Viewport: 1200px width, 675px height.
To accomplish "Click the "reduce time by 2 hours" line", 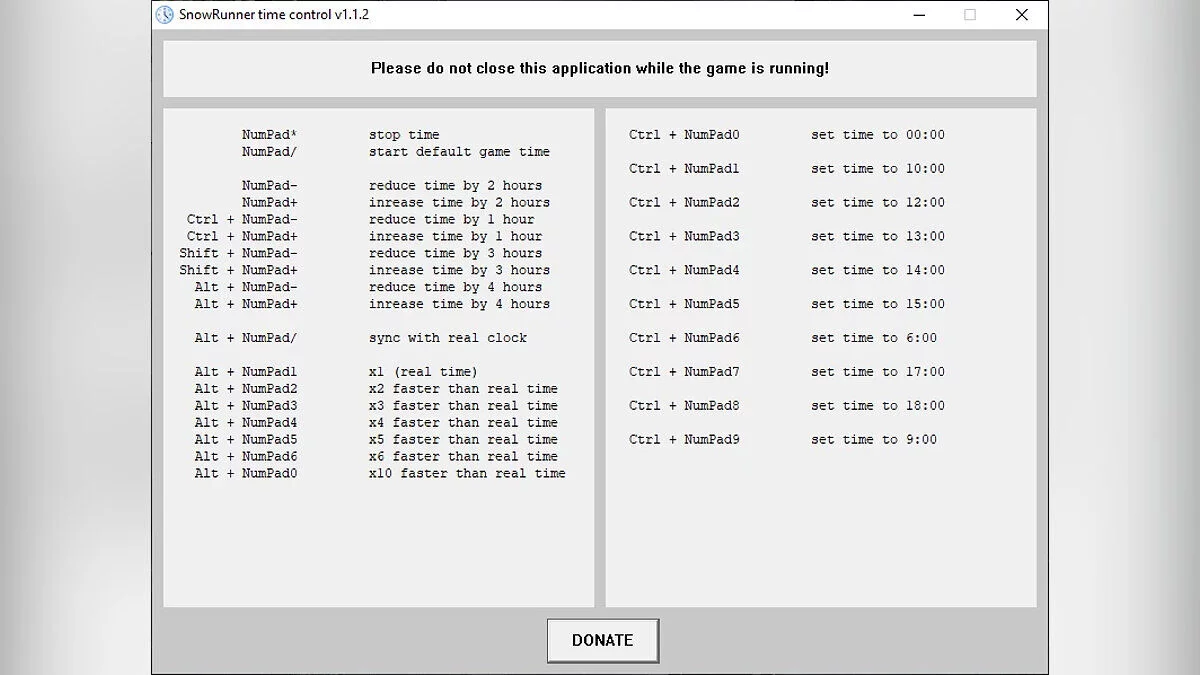I will coord(455,186).
